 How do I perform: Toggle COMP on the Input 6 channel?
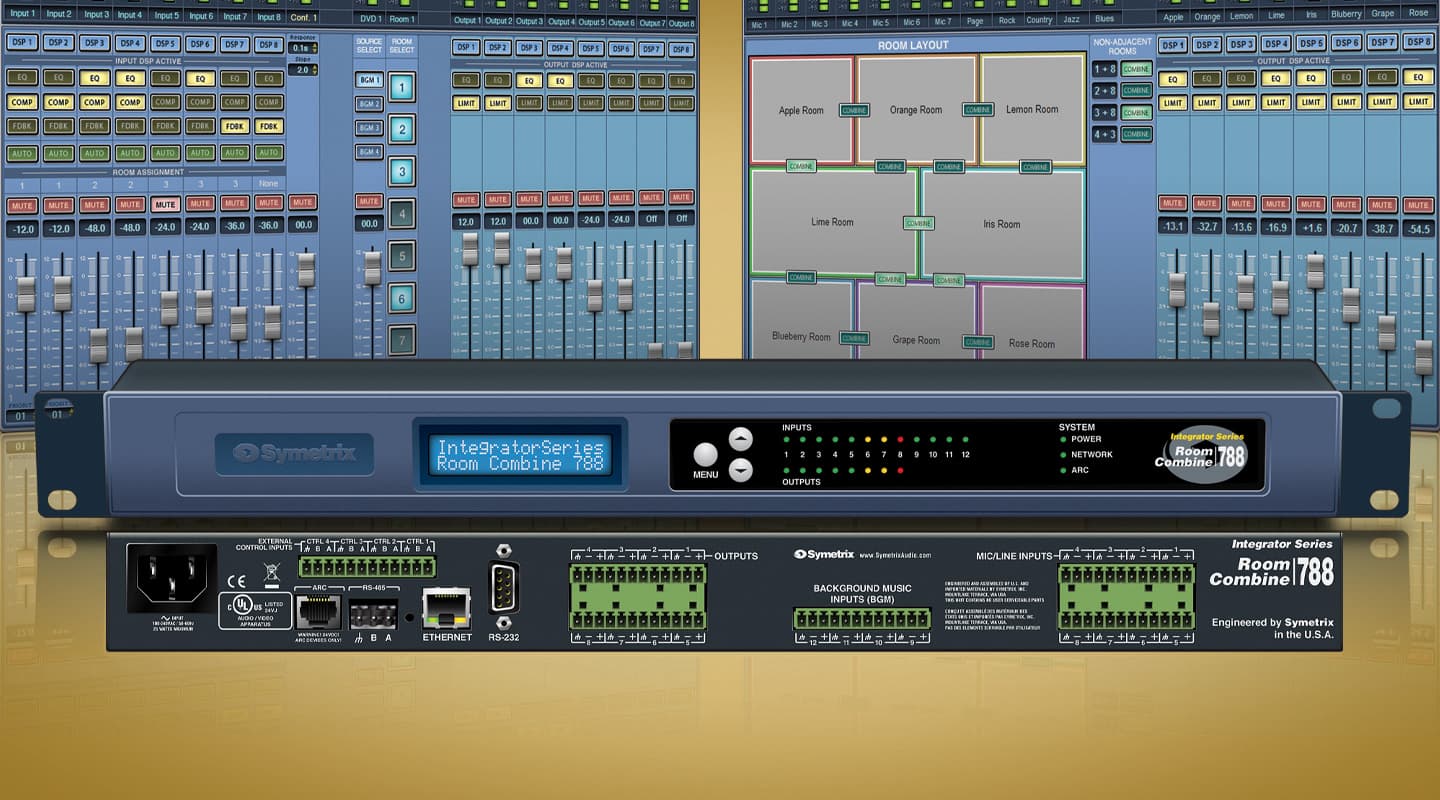[200, 102]
